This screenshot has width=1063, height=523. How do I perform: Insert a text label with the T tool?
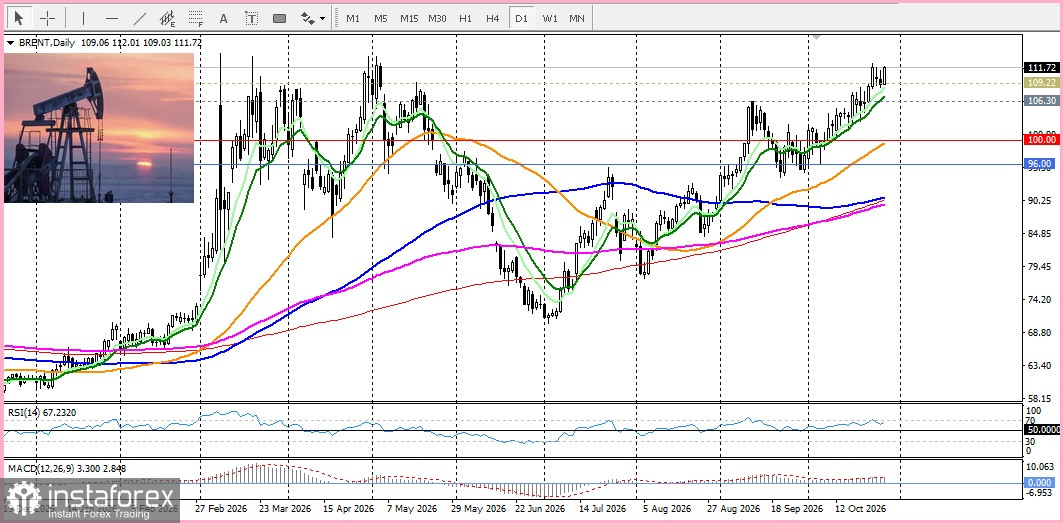coord(252,18)
